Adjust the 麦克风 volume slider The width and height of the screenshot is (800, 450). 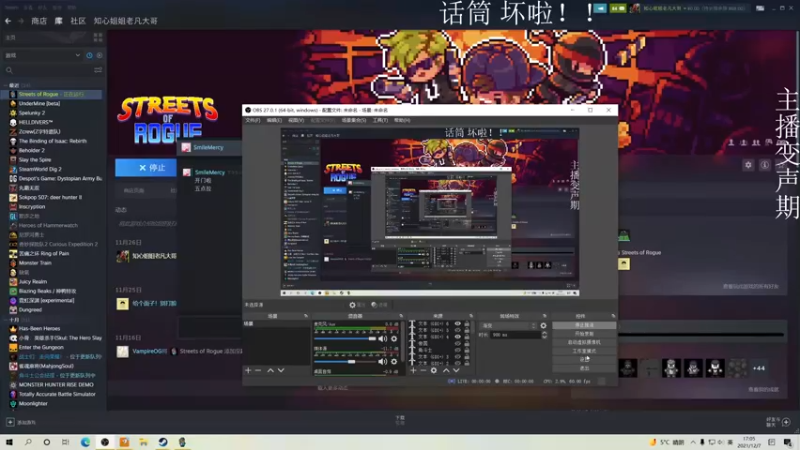click(345, 339)
